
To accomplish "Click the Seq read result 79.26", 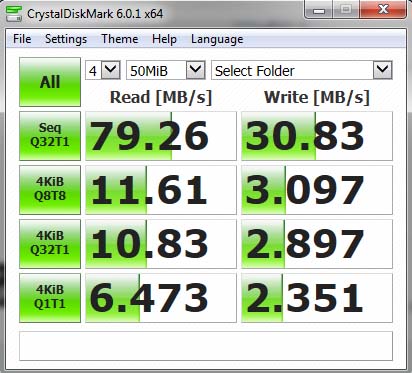I will [161, 136].
